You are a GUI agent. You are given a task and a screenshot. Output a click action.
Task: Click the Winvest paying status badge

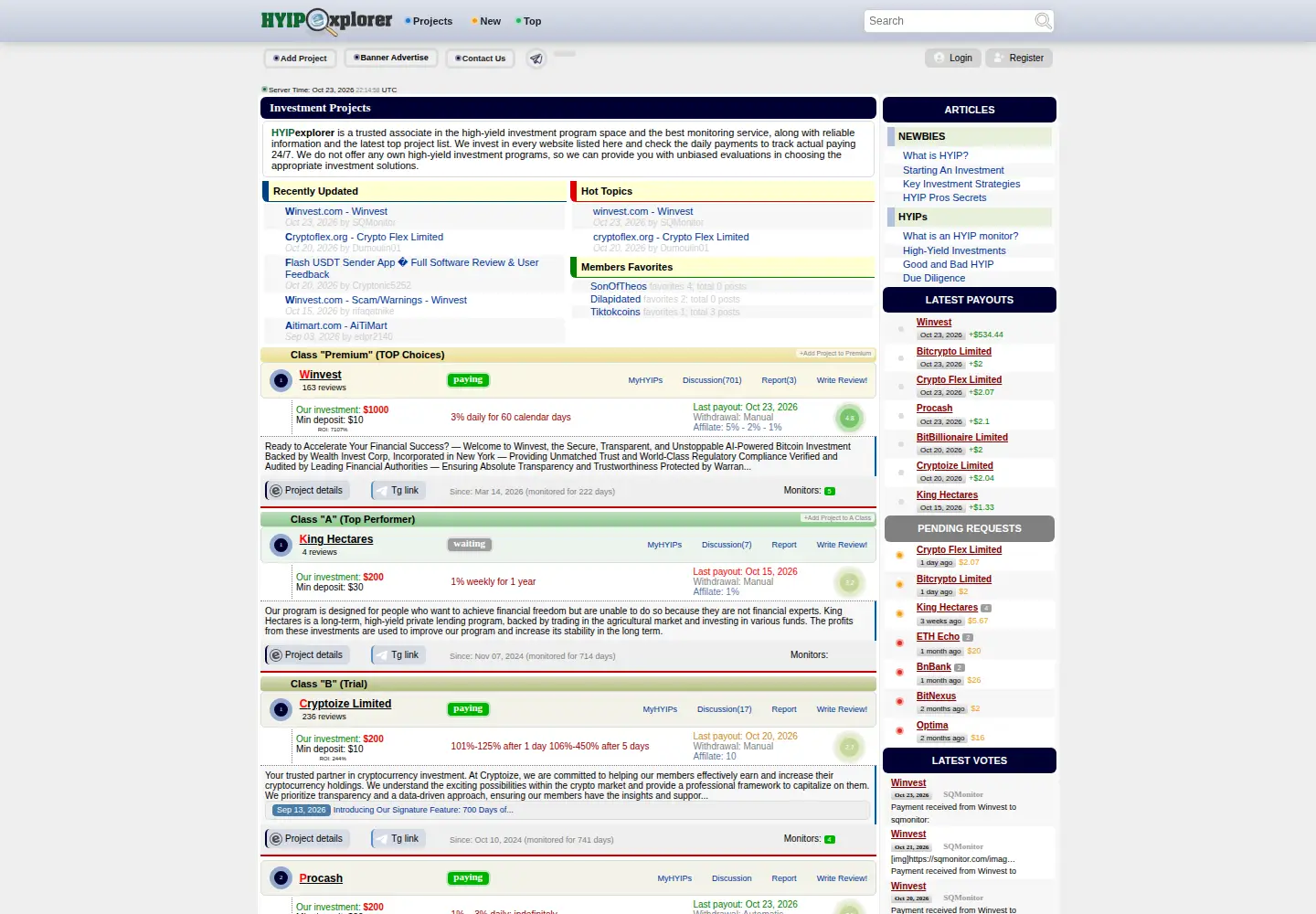tap(468, 380)
